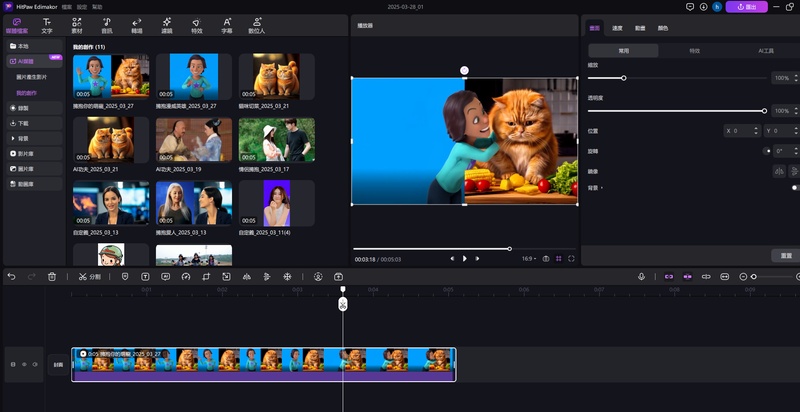Screen dimensions: 800x412
Task: Click the 透明度 opacity slider handle
Action: [x=765, y=111]
